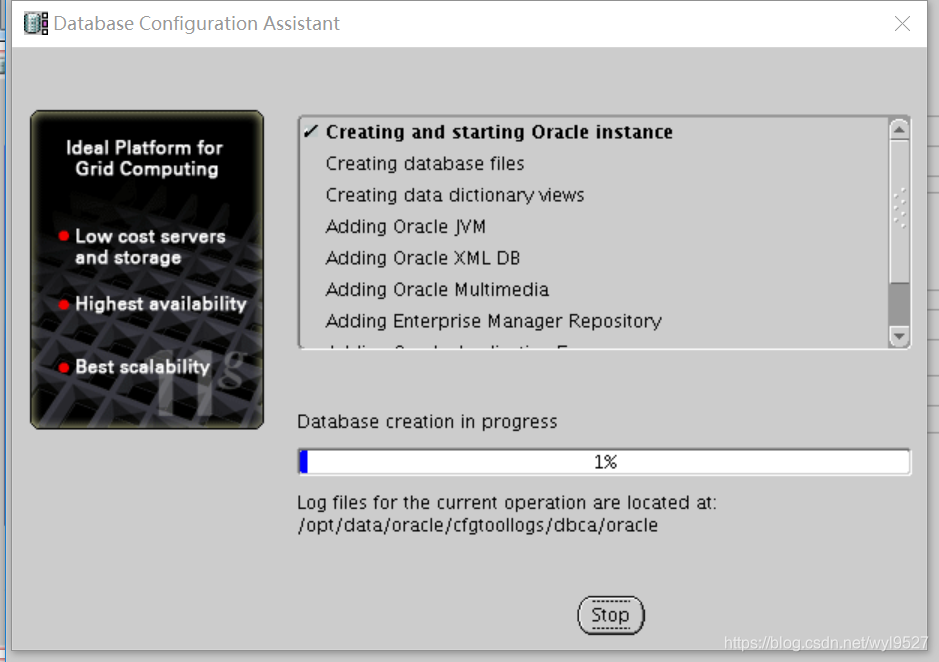The width and height of the screenshot is (939, 662).
Task: Click the 1% progress bar
Action: click(604, 461)
